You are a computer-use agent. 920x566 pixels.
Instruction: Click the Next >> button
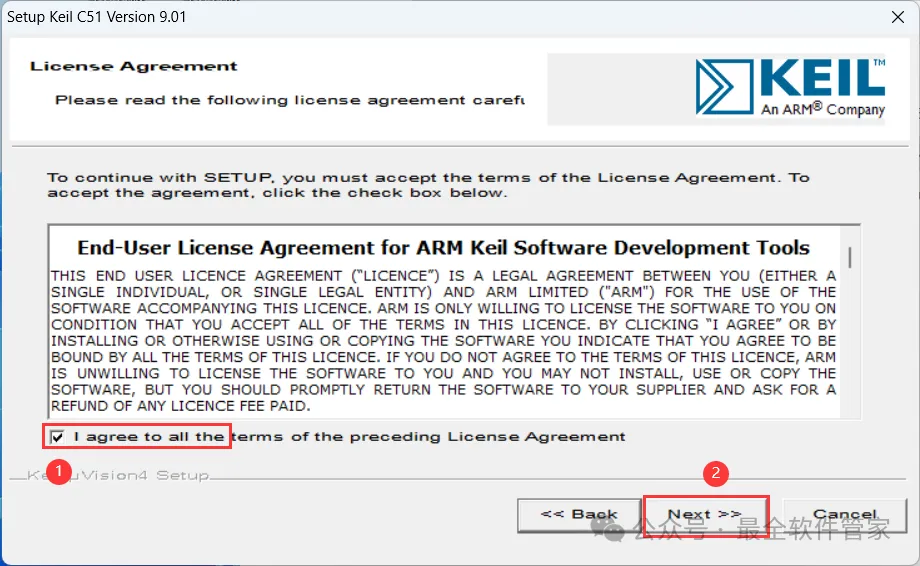coord(706,515)
